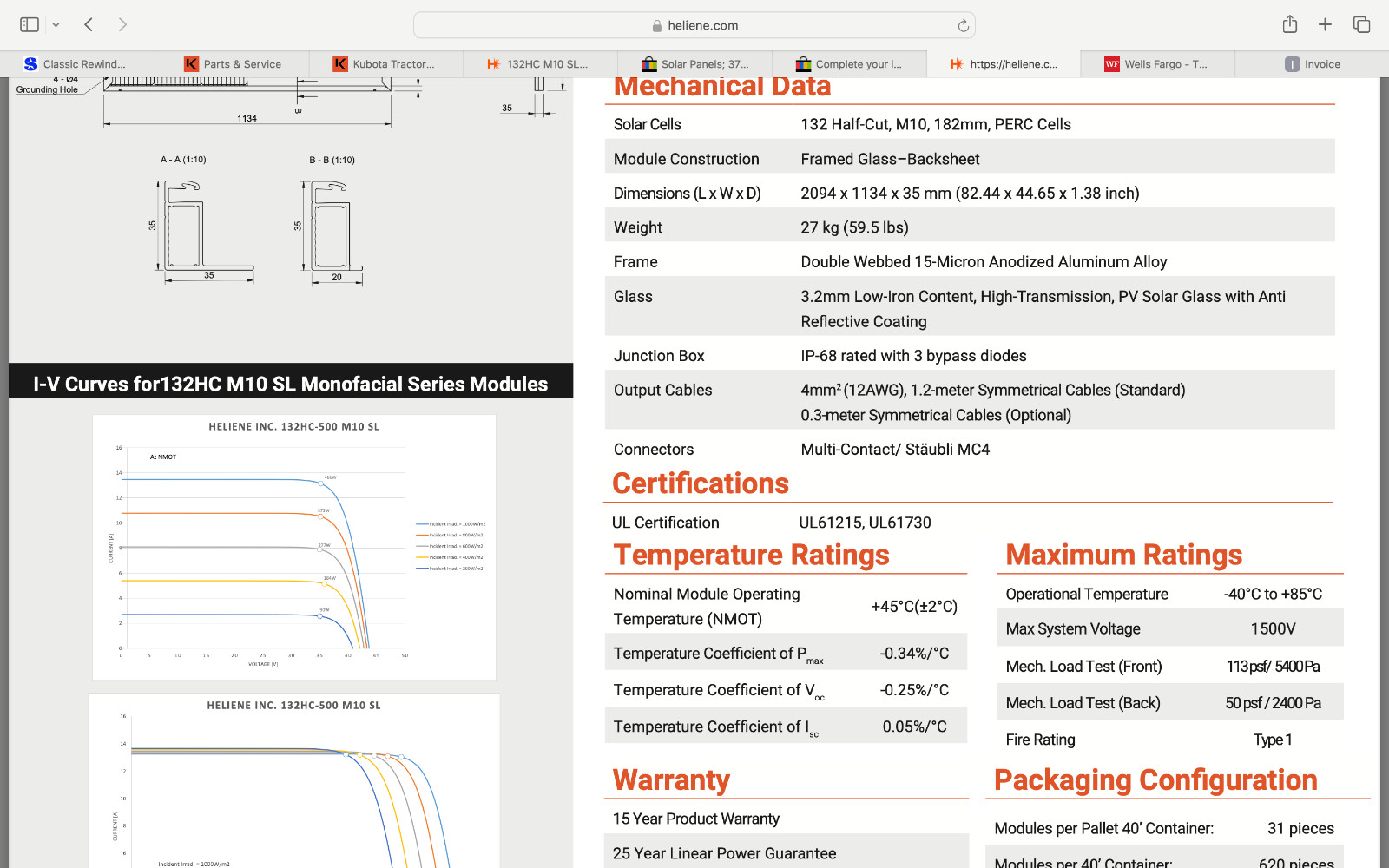Image resolution: width=1389 pixels, height=868 pixels.
Task: Click "0.3-meter Symmetrical Cables (Optional)" text
Action: (x=936, y=416)
